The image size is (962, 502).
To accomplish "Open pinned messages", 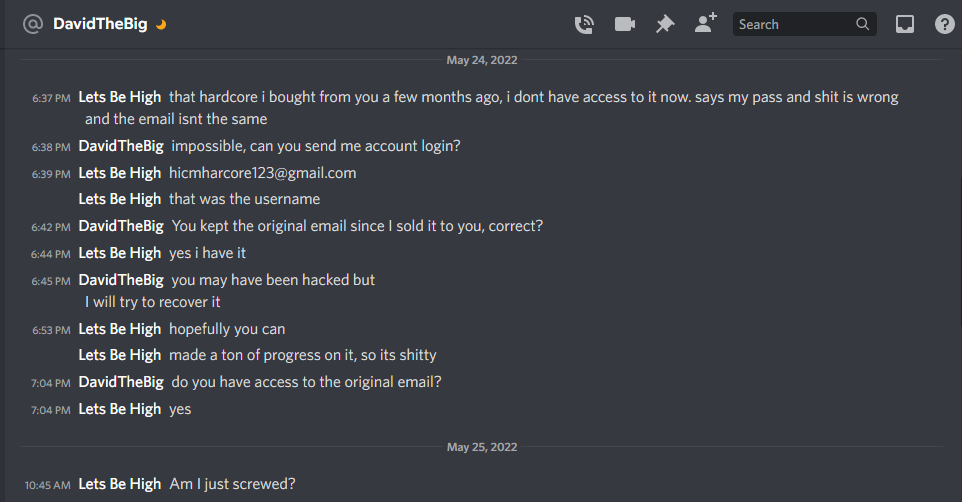I will (665, 24).
